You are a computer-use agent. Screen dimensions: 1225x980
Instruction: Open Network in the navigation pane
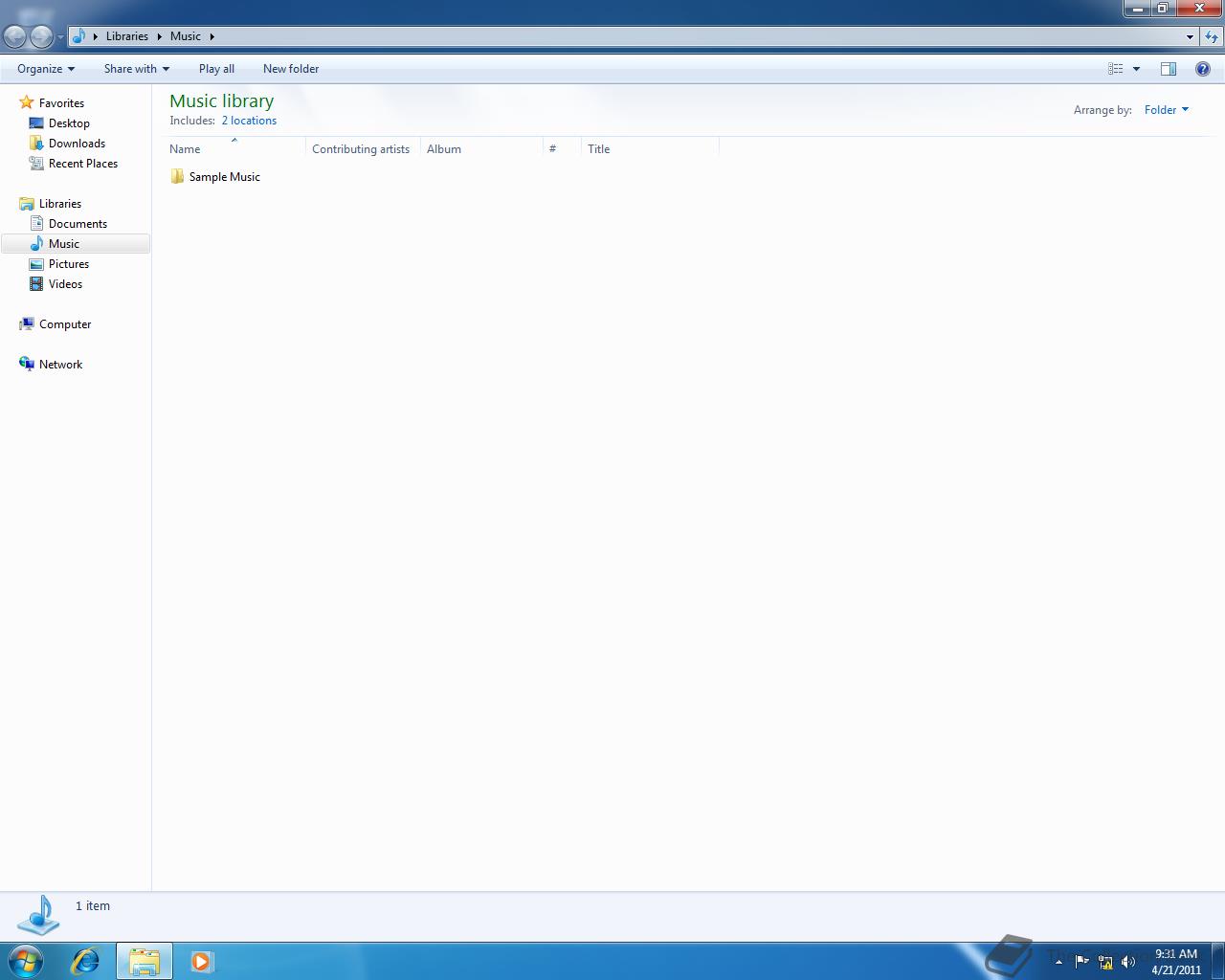(60, 365)
